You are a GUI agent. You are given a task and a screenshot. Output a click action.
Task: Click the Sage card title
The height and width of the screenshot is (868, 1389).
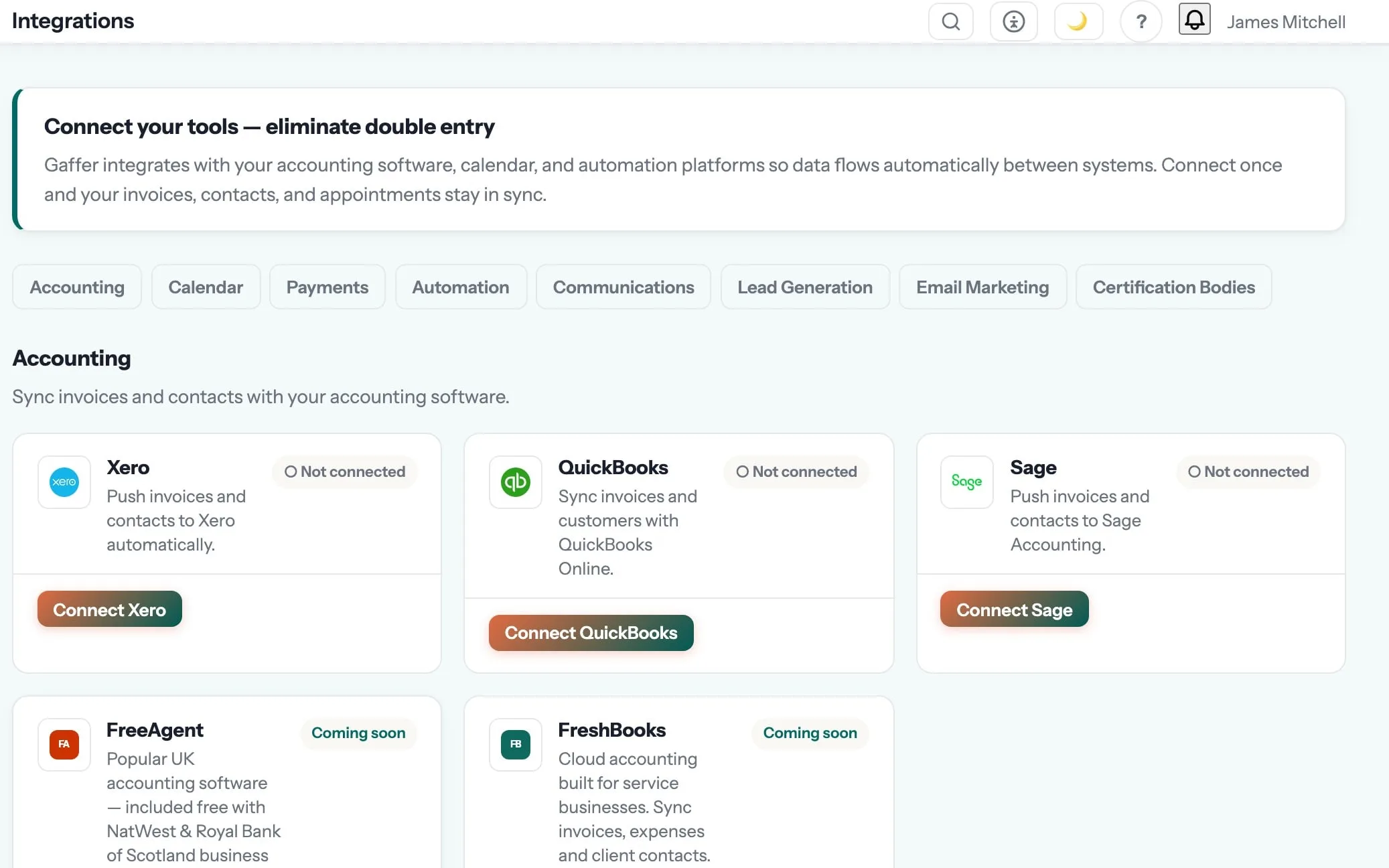pos(1033,467)
